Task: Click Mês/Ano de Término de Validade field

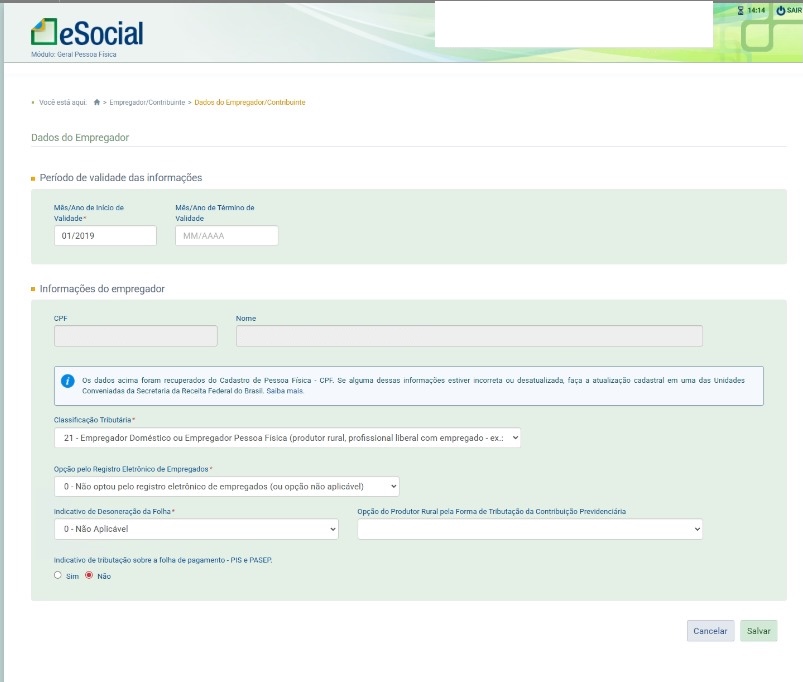Action: click(227, 236)
